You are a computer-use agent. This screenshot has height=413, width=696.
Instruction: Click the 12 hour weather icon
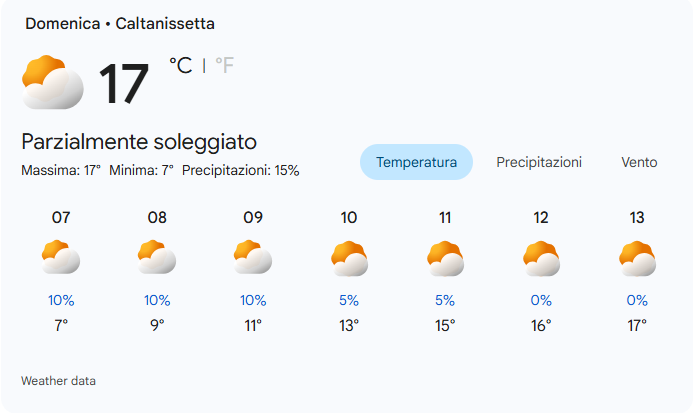click(x=541, y=259)
